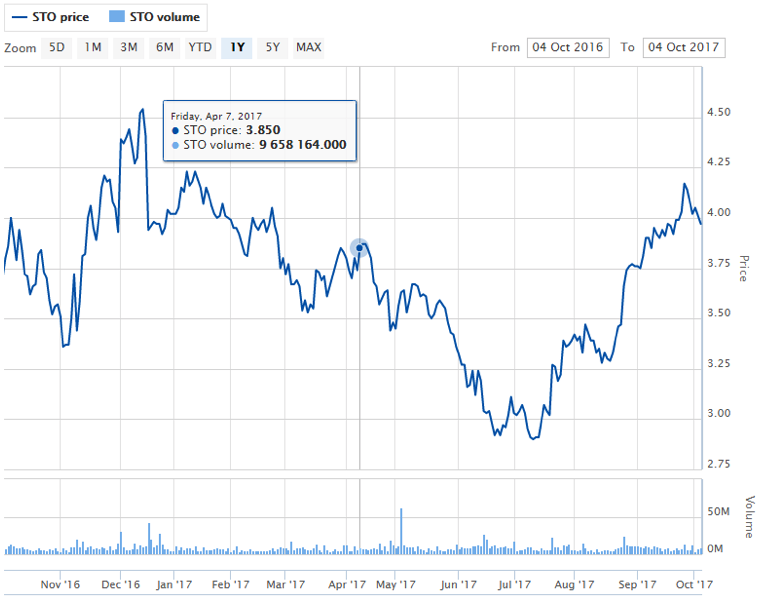Click the blue STO volume legend swatch

tap(116, 16)
